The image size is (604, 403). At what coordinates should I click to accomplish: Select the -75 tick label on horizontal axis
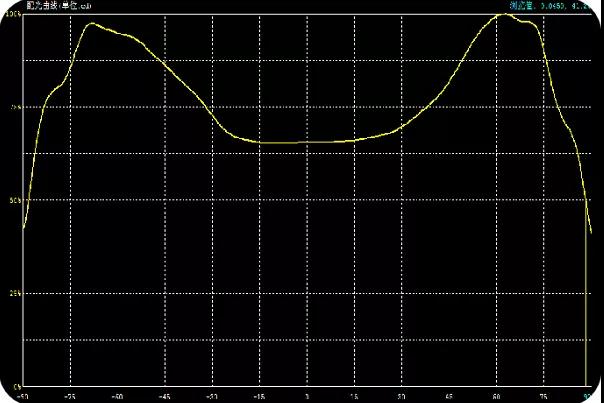70,395
